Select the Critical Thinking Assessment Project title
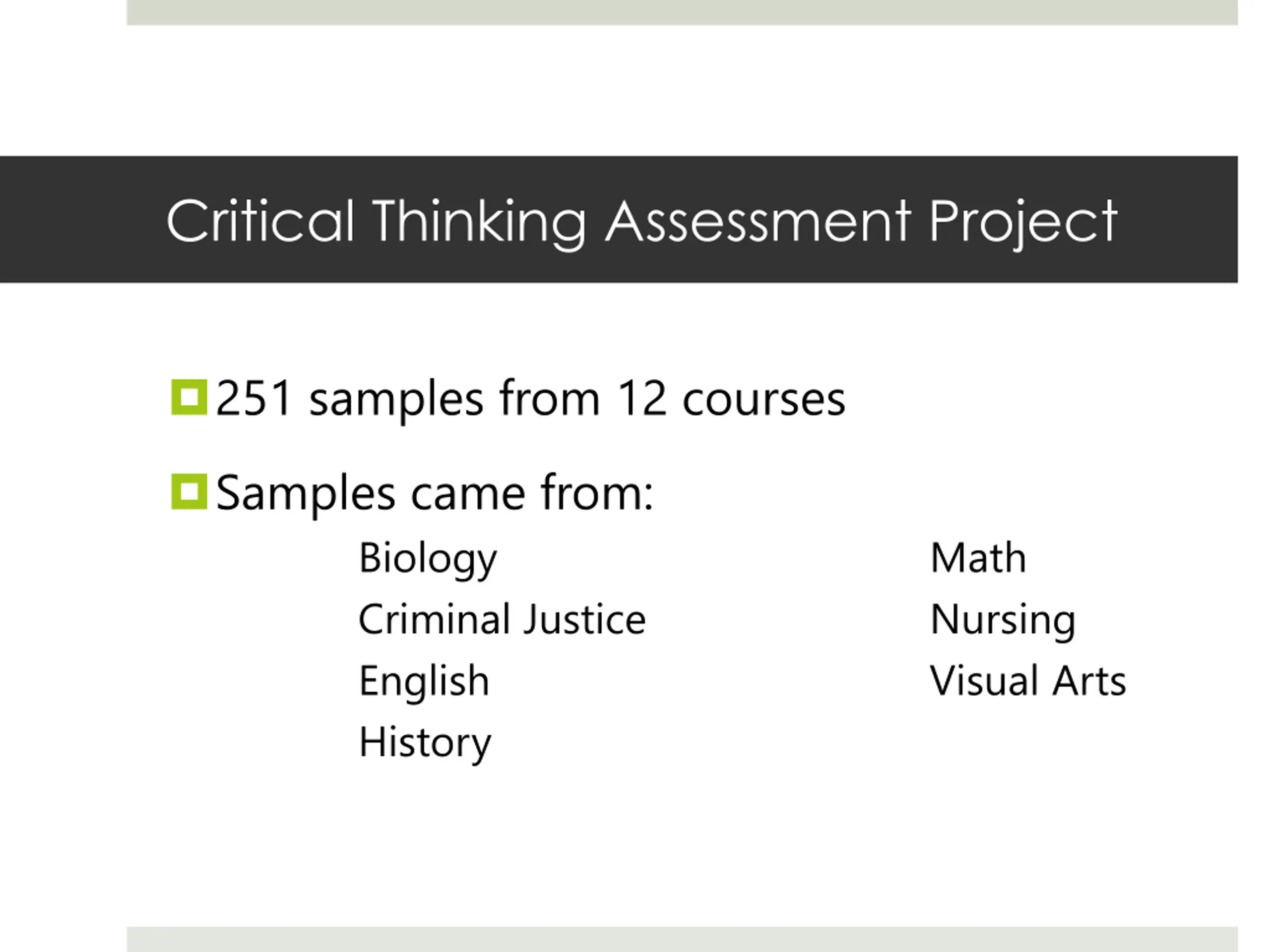 coord(642,223)
